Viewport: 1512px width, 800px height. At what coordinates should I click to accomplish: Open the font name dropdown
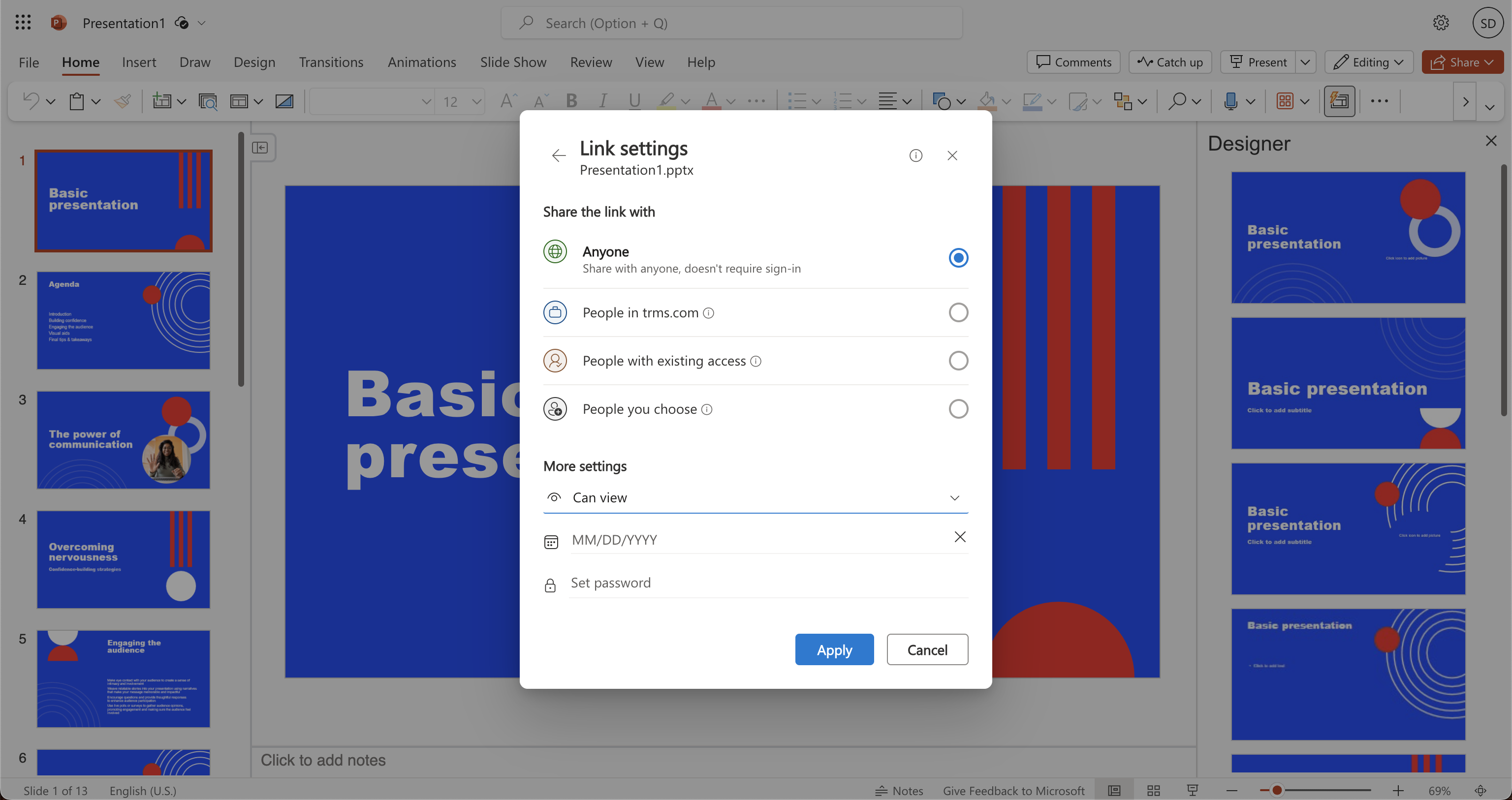(426, 101)
